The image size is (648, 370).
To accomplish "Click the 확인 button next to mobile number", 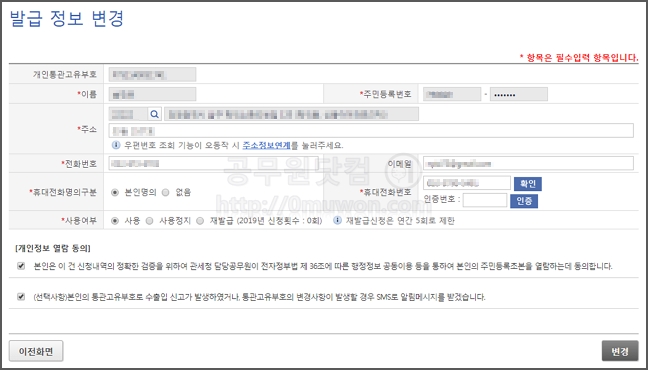I will 528,184.
